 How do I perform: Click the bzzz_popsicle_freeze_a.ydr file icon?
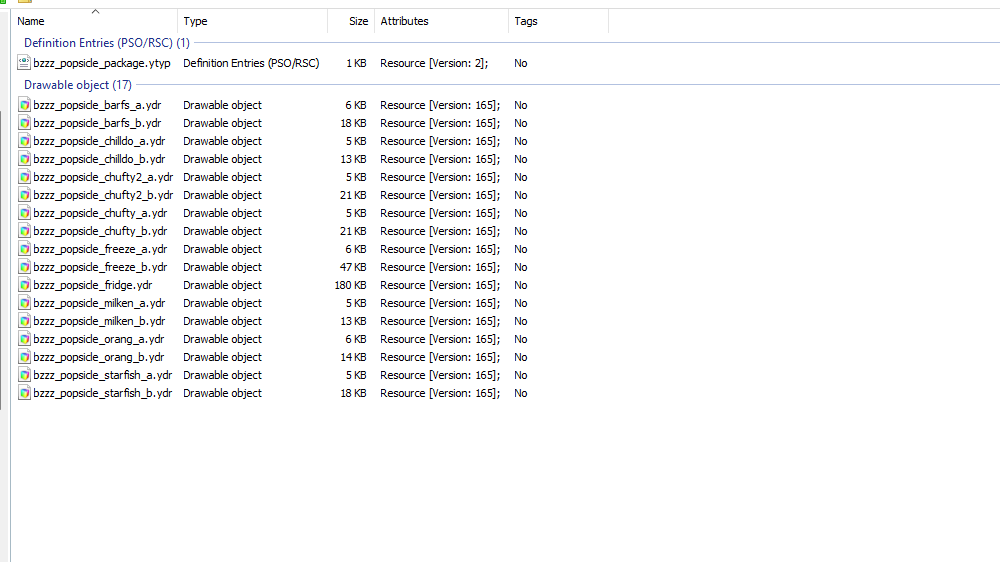[25, 249]
